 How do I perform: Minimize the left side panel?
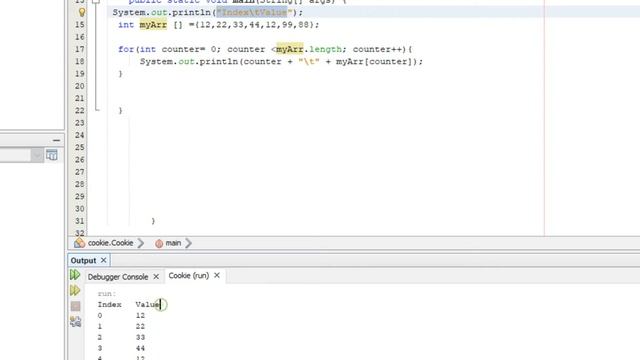pyautogui.click(x=56, y=140)
